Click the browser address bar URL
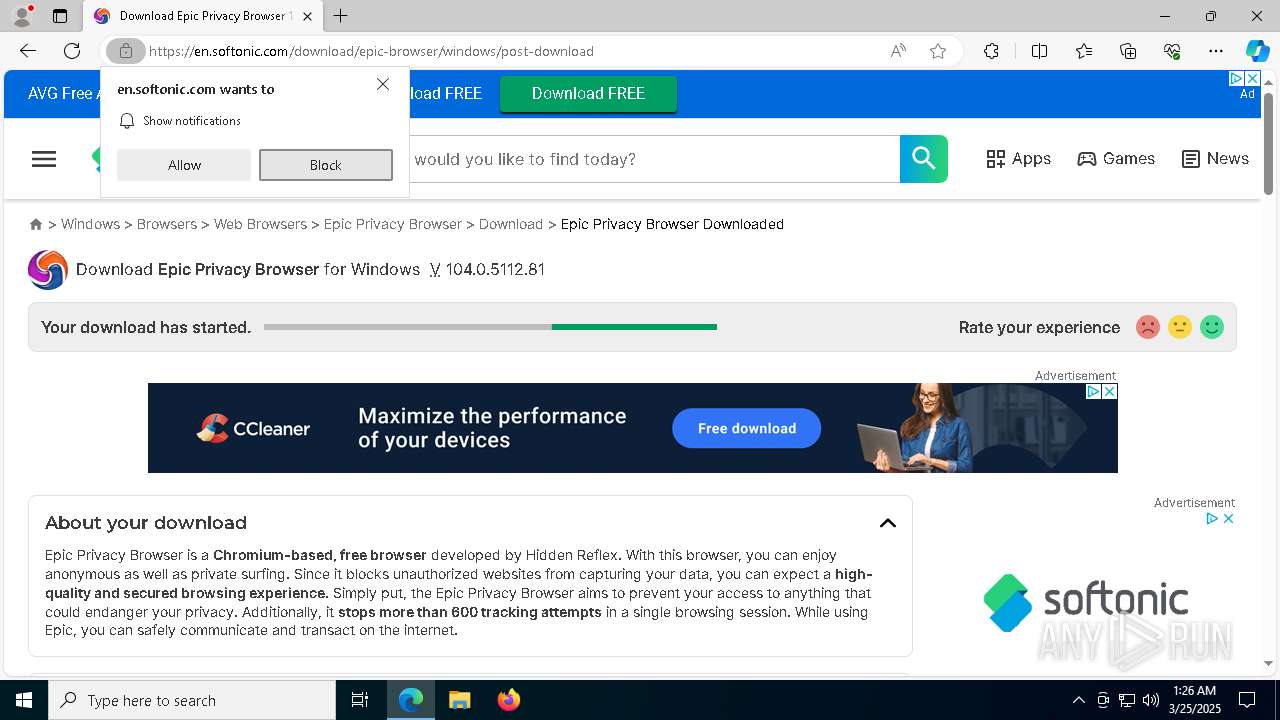The width and height of the screenshot is (1280, 720). click(371, 51)
